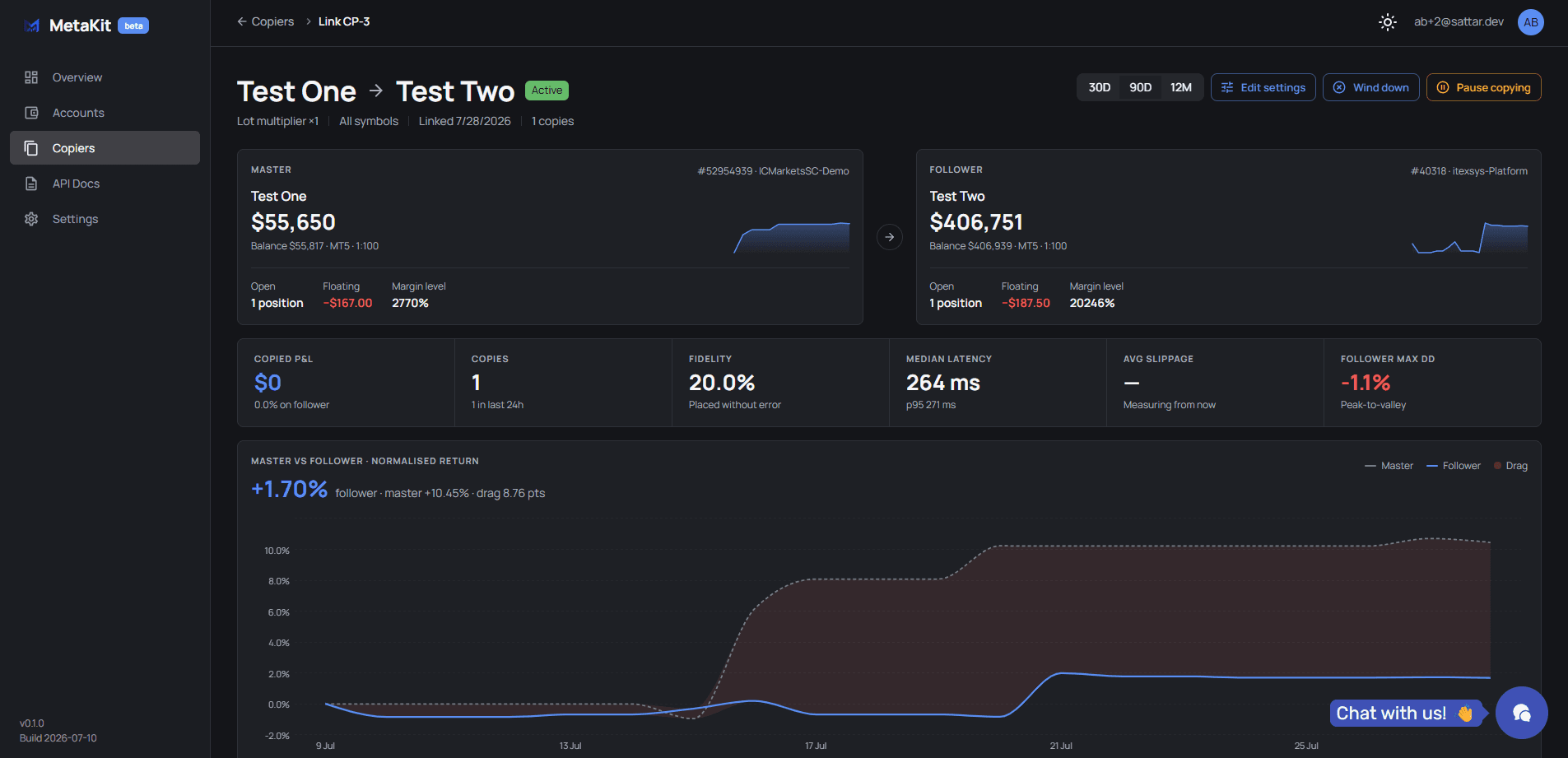Select the 30D time range
Viewport: 1568px width, 758px height.
click(x=1100, y=87)
